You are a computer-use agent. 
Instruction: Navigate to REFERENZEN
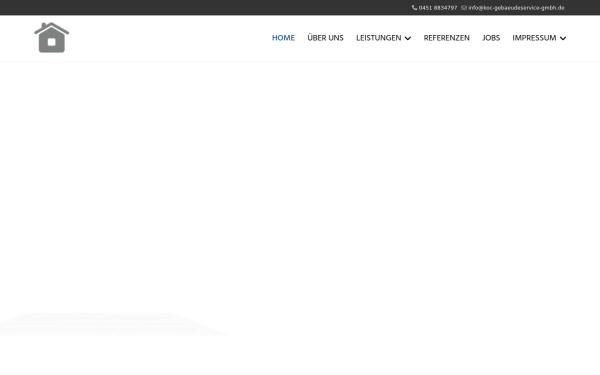(446, 38)
